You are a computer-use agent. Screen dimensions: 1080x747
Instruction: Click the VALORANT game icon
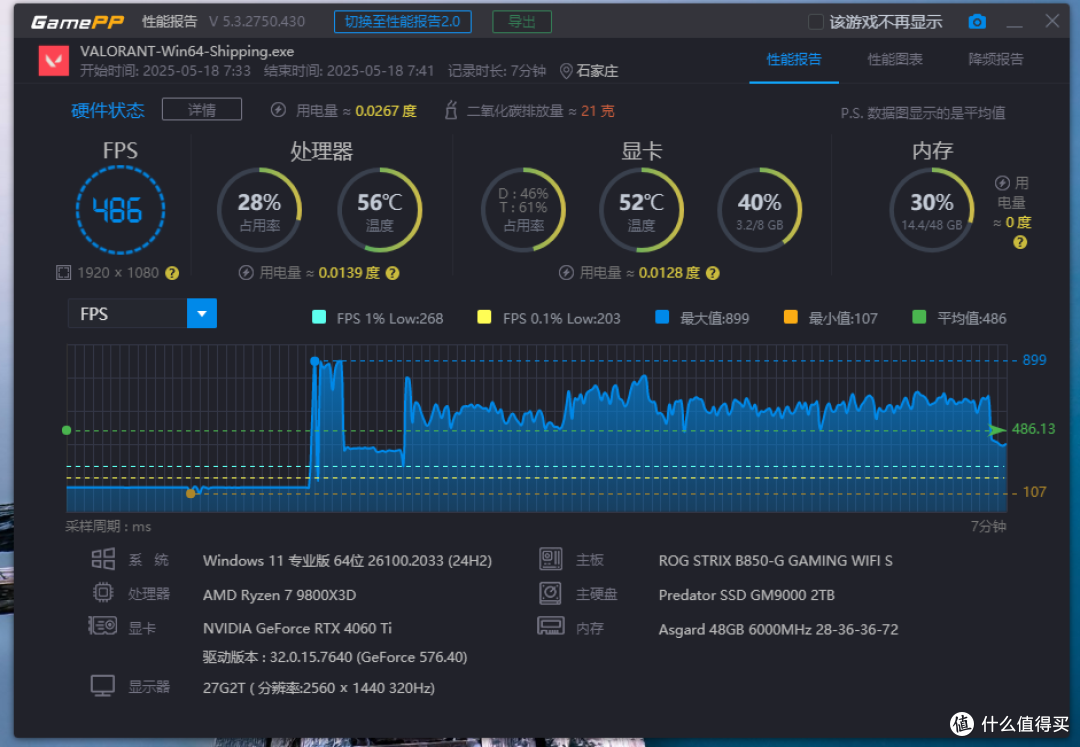click(54, 61)
